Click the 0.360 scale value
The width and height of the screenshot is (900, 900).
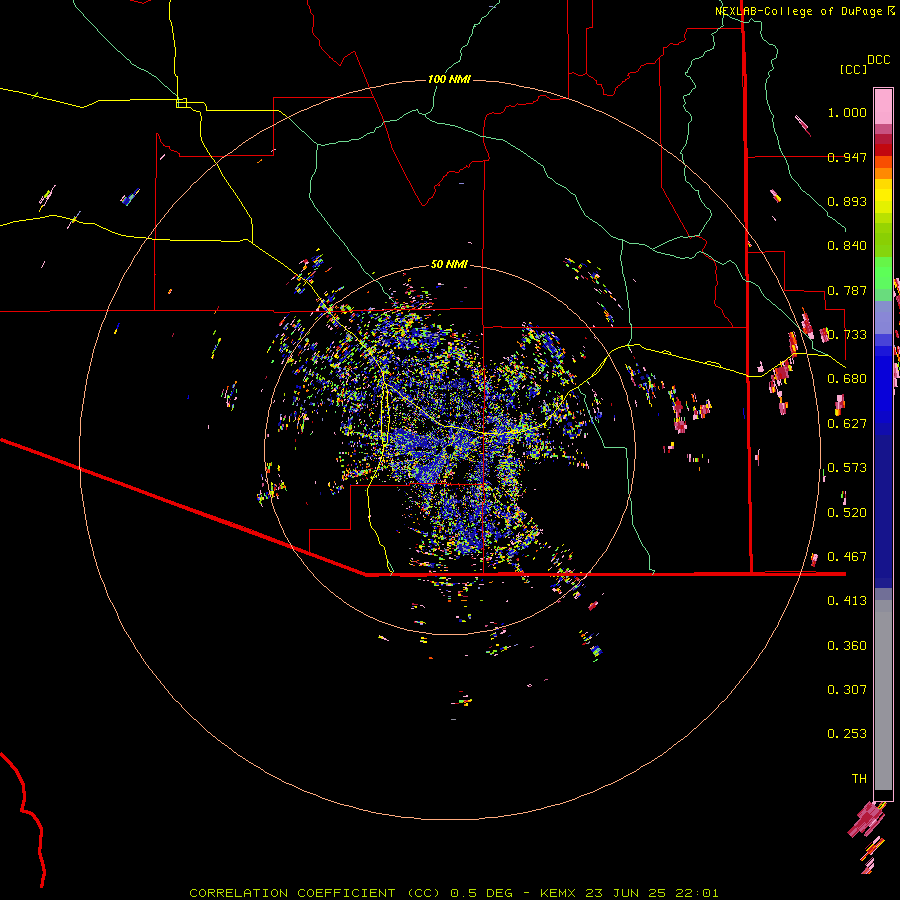point(847,646)
